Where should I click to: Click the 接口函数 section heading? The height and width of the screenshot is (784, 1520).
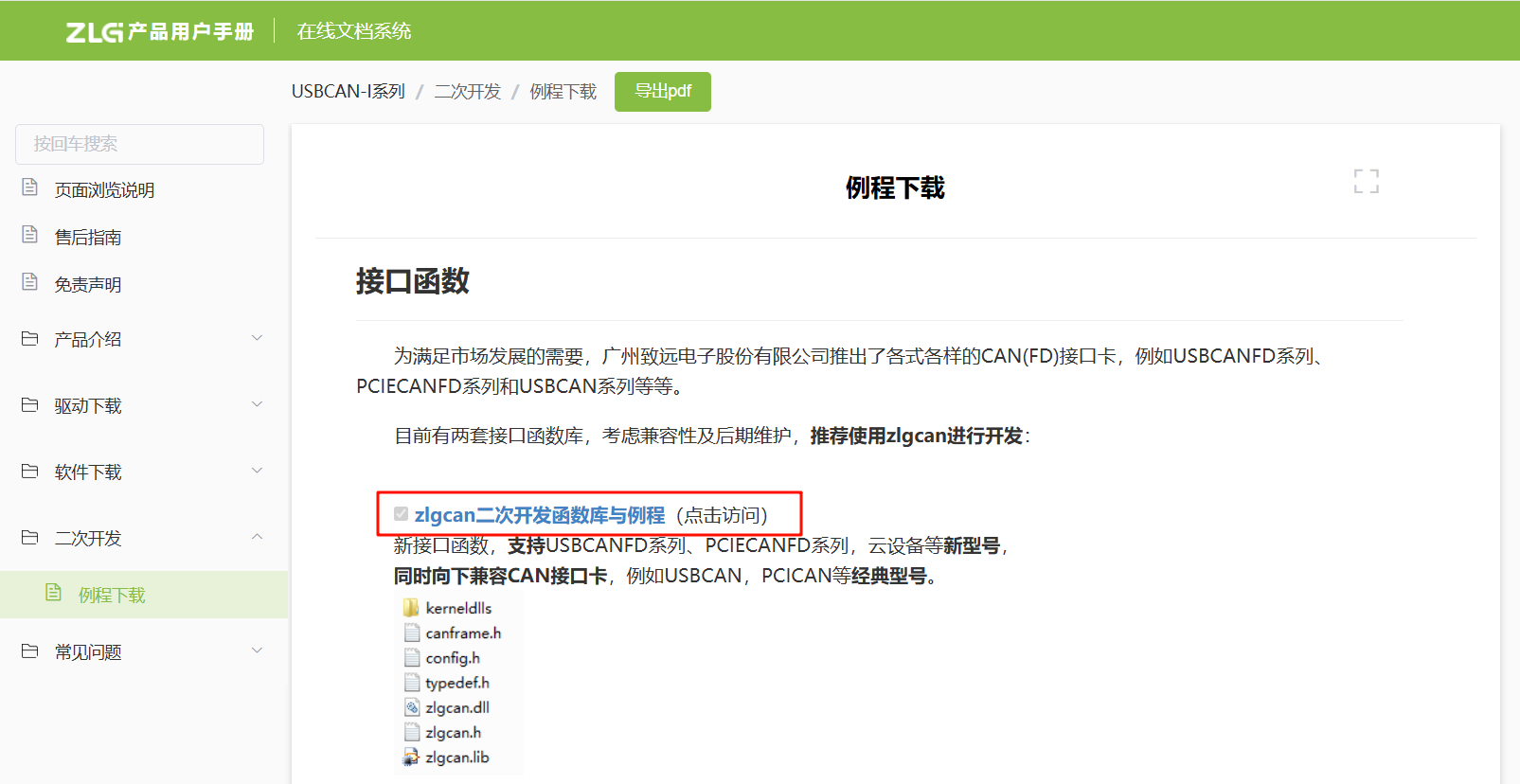click(x=413, y=281)
